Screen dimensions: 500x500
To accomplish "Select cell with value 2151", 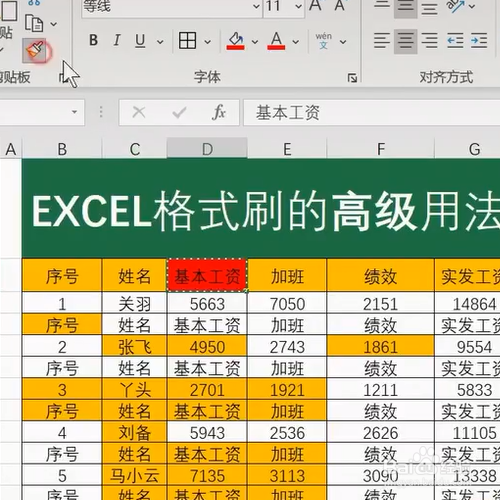I will click(381, 303).
